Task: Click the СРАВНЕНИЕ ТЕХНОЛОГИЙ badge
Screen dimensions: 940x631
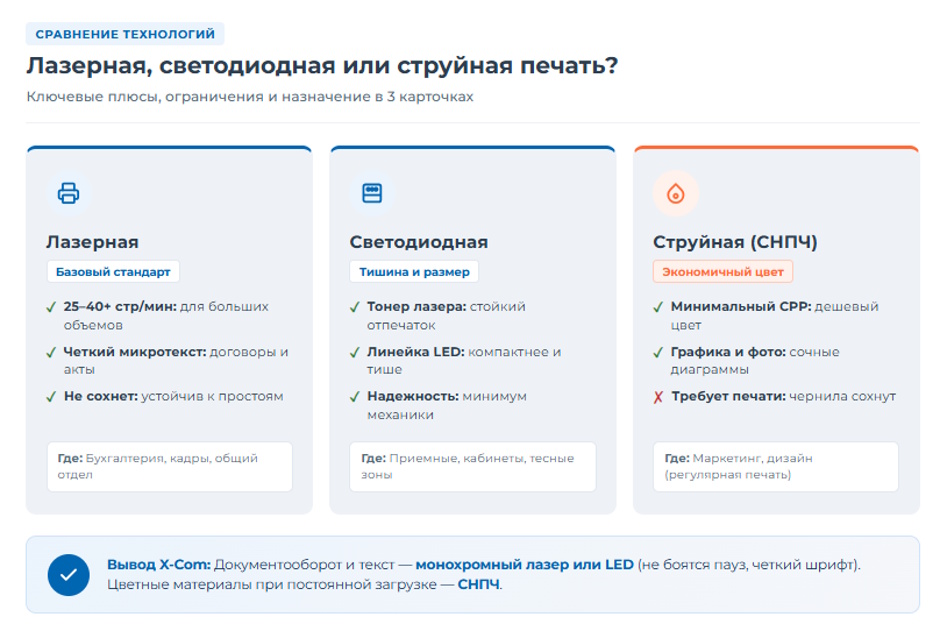Action: (125, 34)
